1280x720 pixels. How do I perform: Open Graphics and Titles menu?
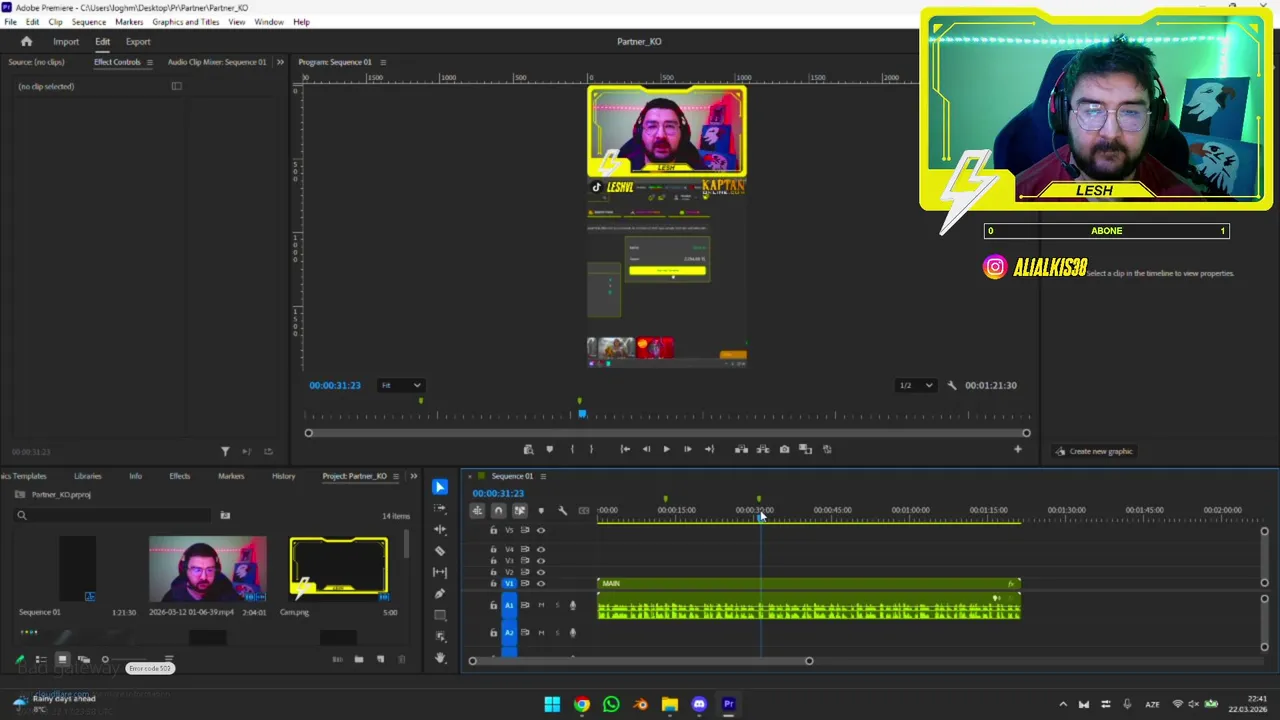point(186,22)
